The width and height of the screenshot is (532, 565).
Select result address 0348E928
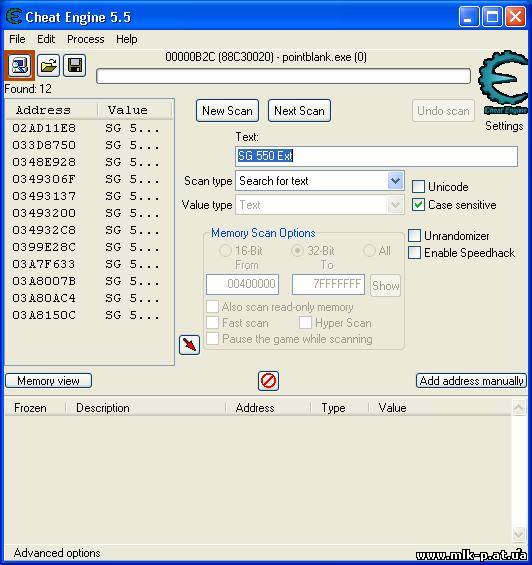44,162
